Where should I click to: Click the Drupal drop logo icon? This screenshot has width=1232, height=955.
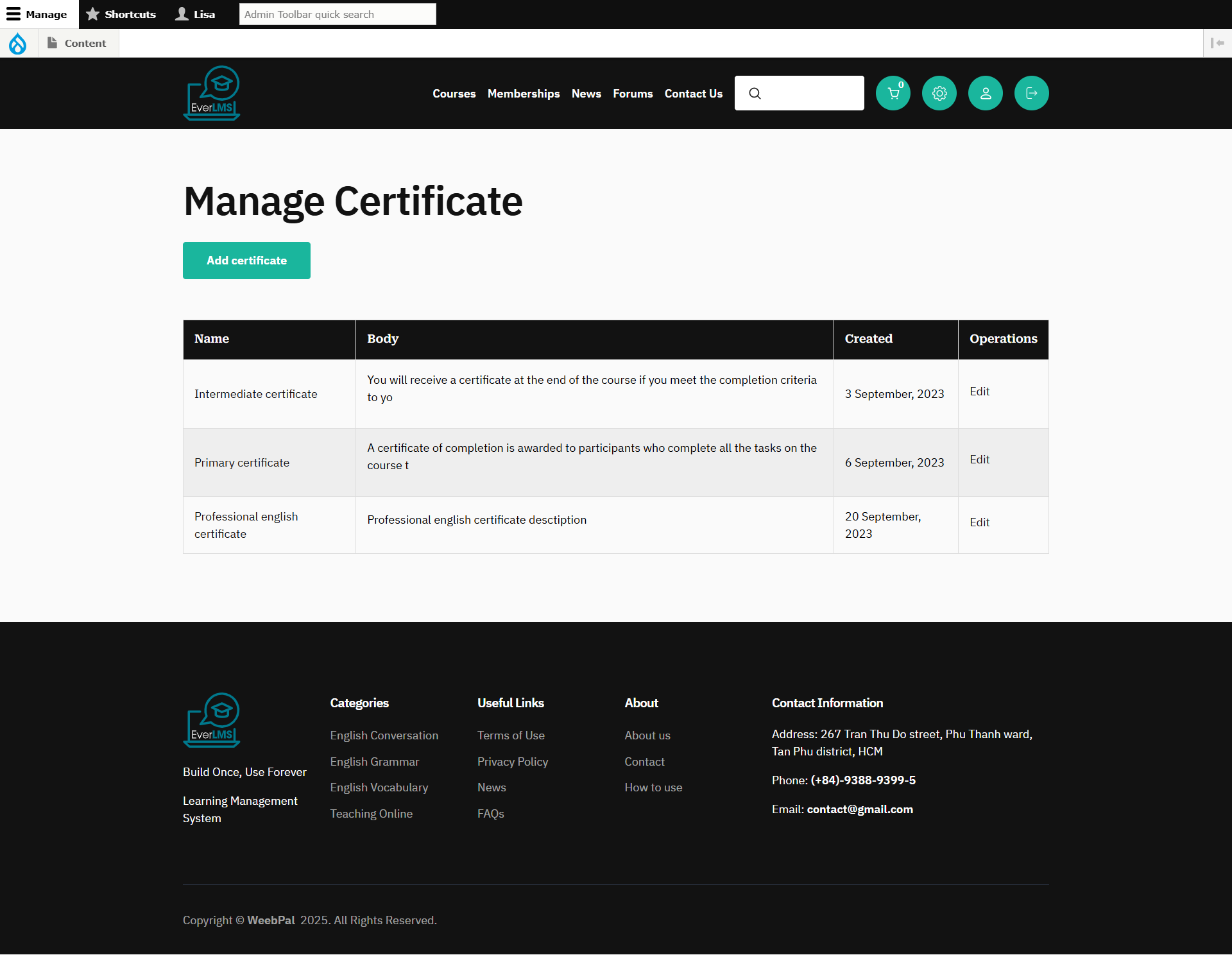pos(18,44)
